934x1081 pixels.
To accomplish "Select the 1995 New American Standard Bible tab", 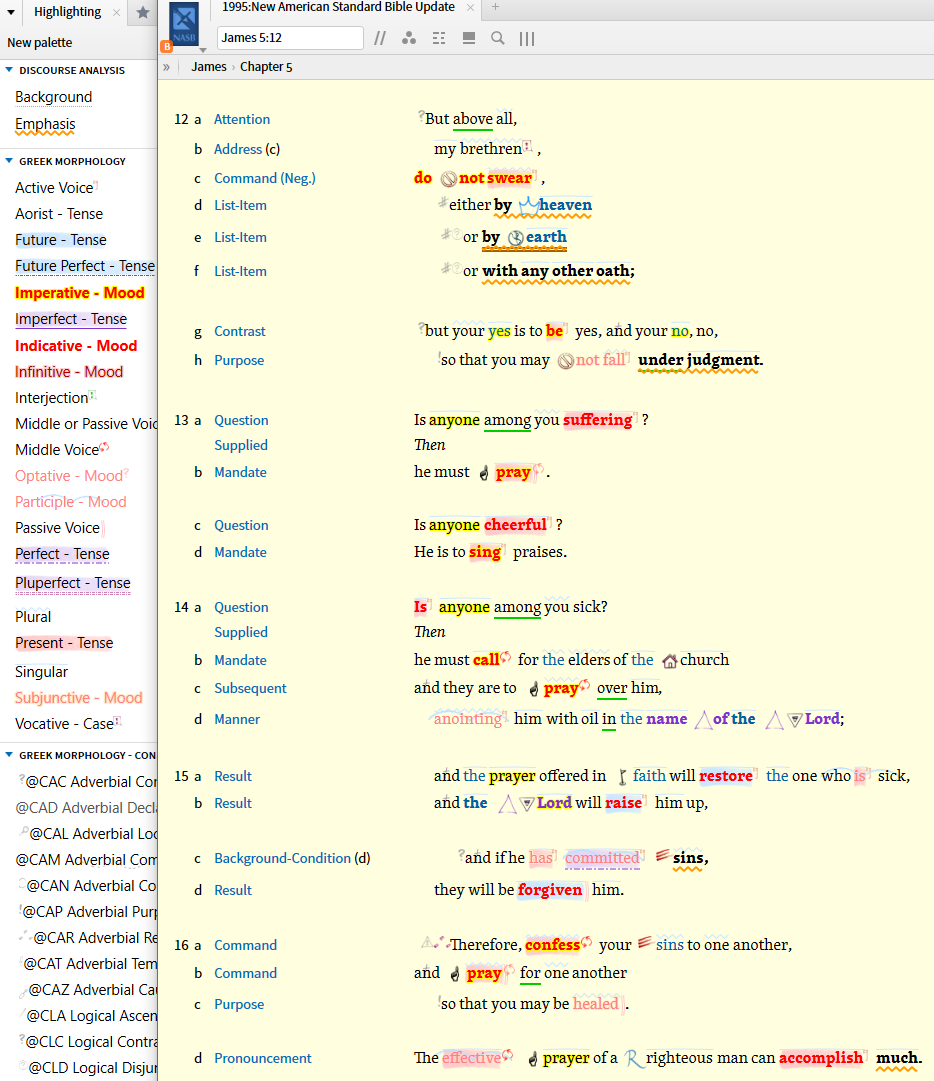I will [x=338, y=8].
